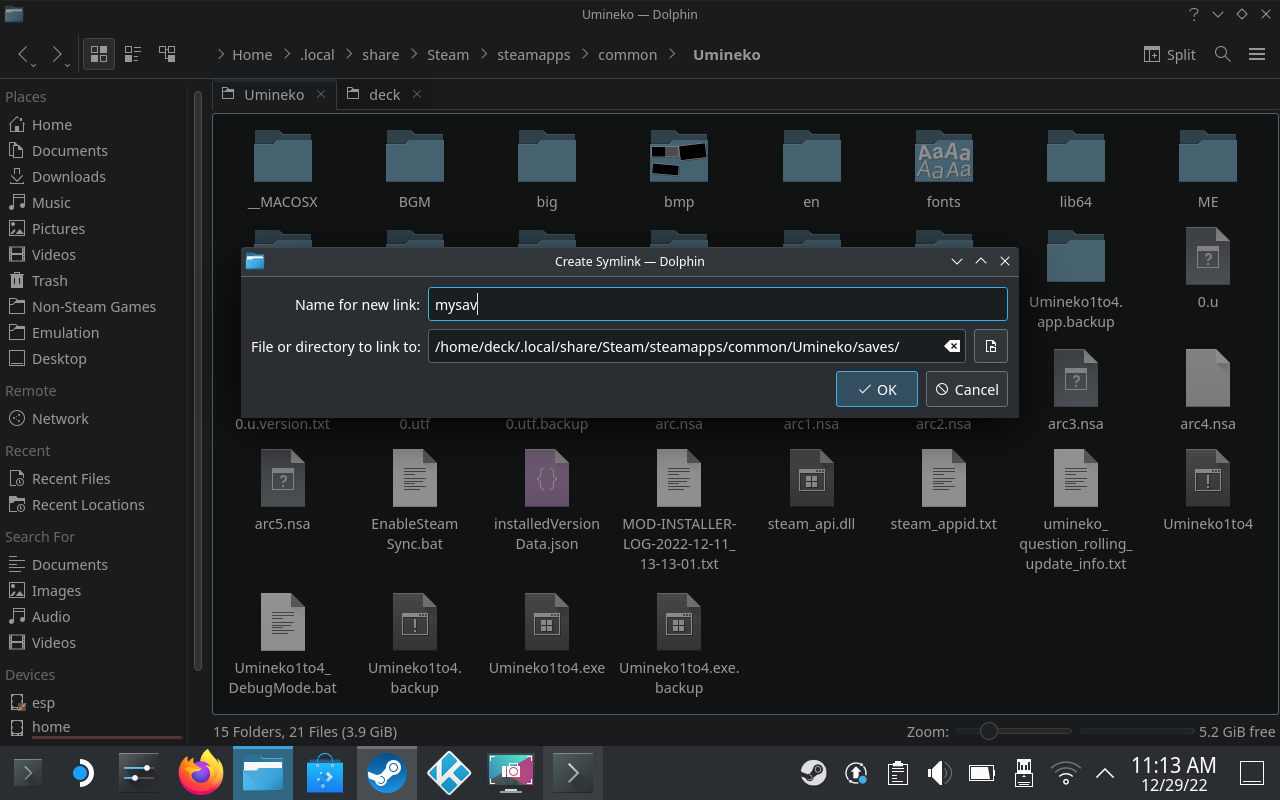This screenshot has height=800, width=1280.
Task: Open the battery tray icon
Action: point(982,772)
